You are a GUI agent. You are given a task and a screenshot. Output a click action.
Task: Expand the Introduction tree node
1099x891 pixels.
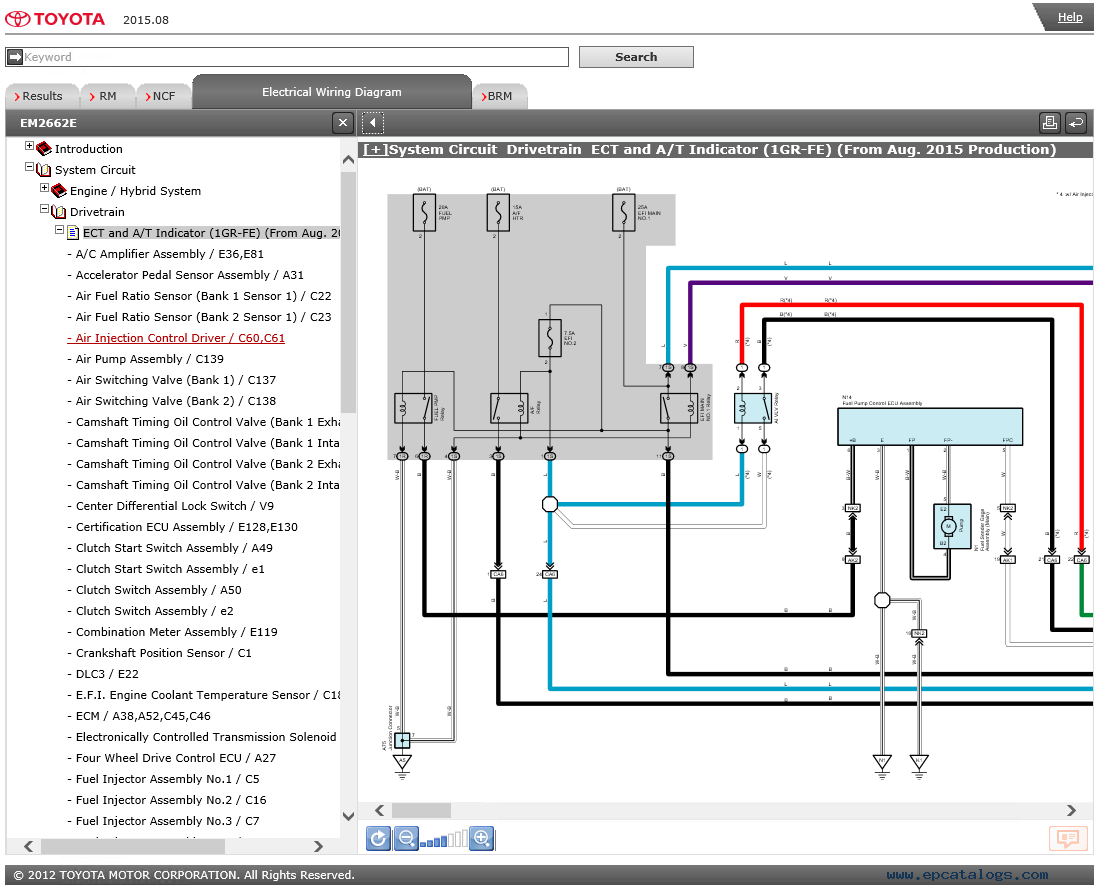tap(29, 146)
